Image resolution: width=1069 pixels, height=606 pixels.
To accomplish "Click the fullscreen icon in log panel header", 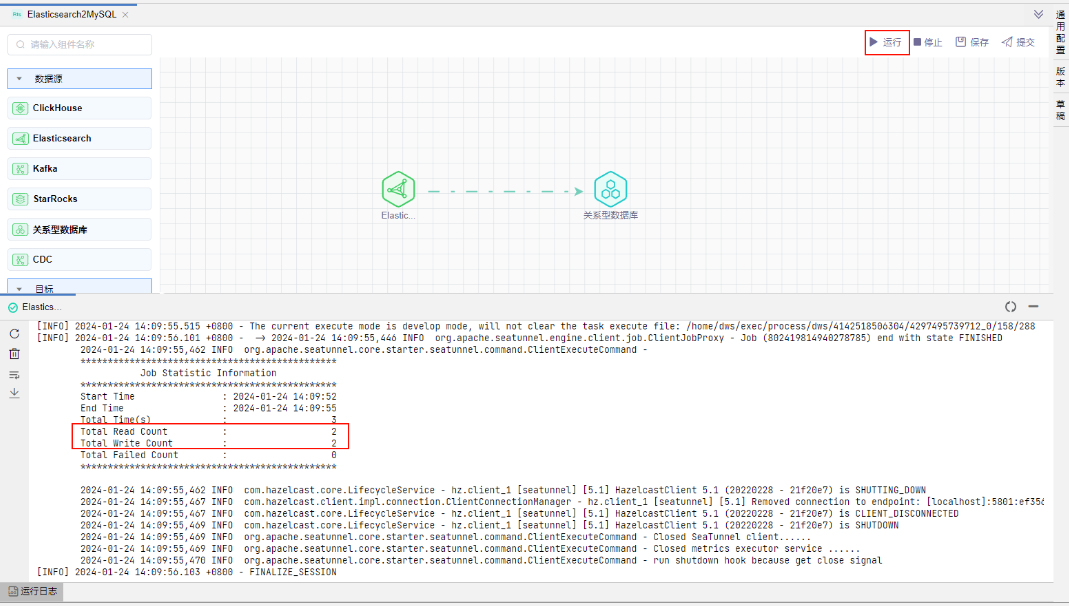I will [1010, 307].
